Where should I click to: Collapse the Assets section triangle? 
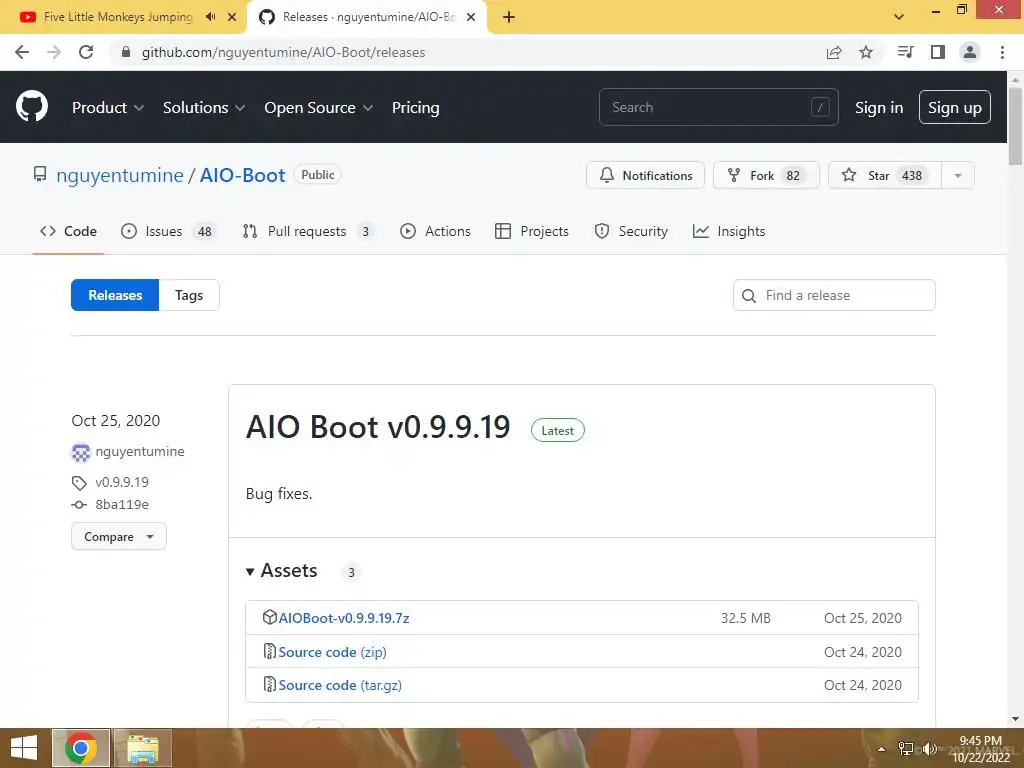point(249,571)
